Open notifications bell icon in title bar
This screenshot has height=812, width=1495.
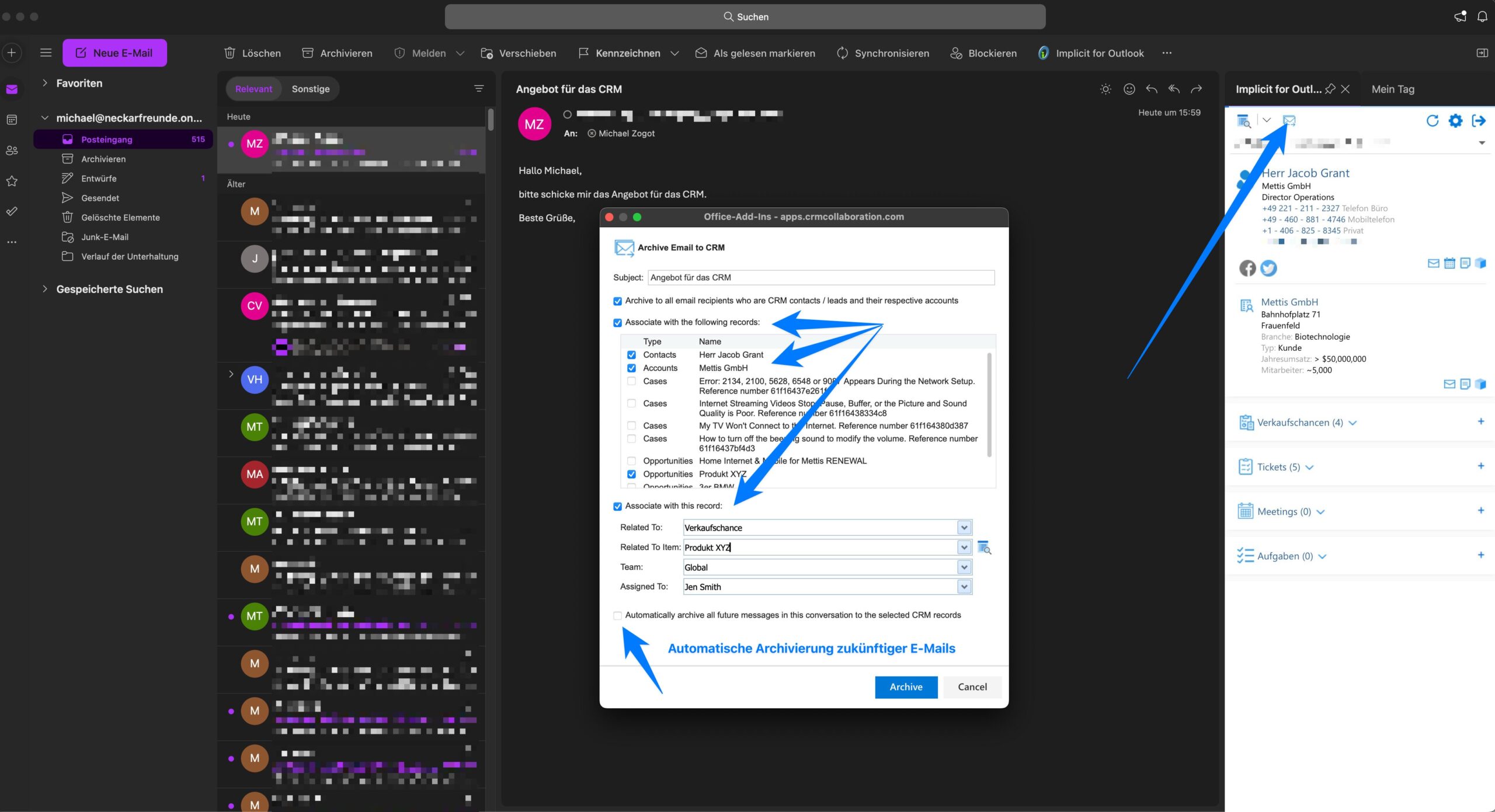tap(1482, 16)
